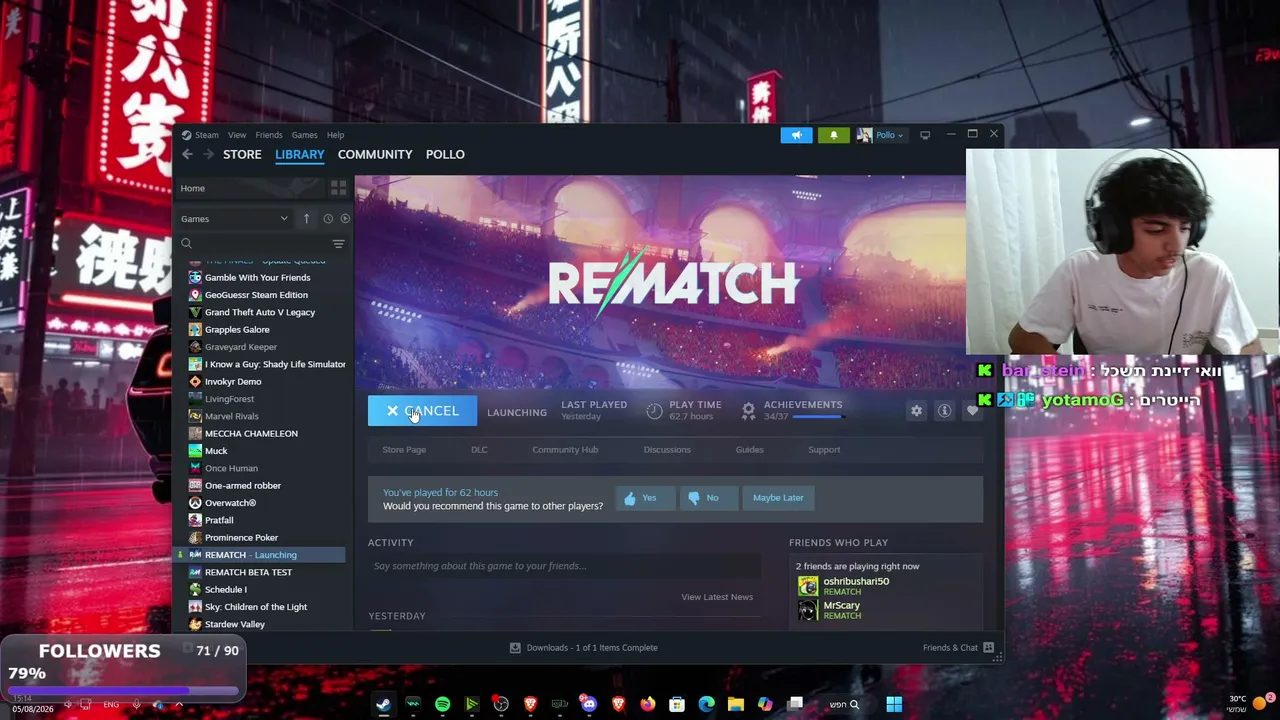Select Graveyard Keeper in the library
1280x720 pixels.
[241, 347]
